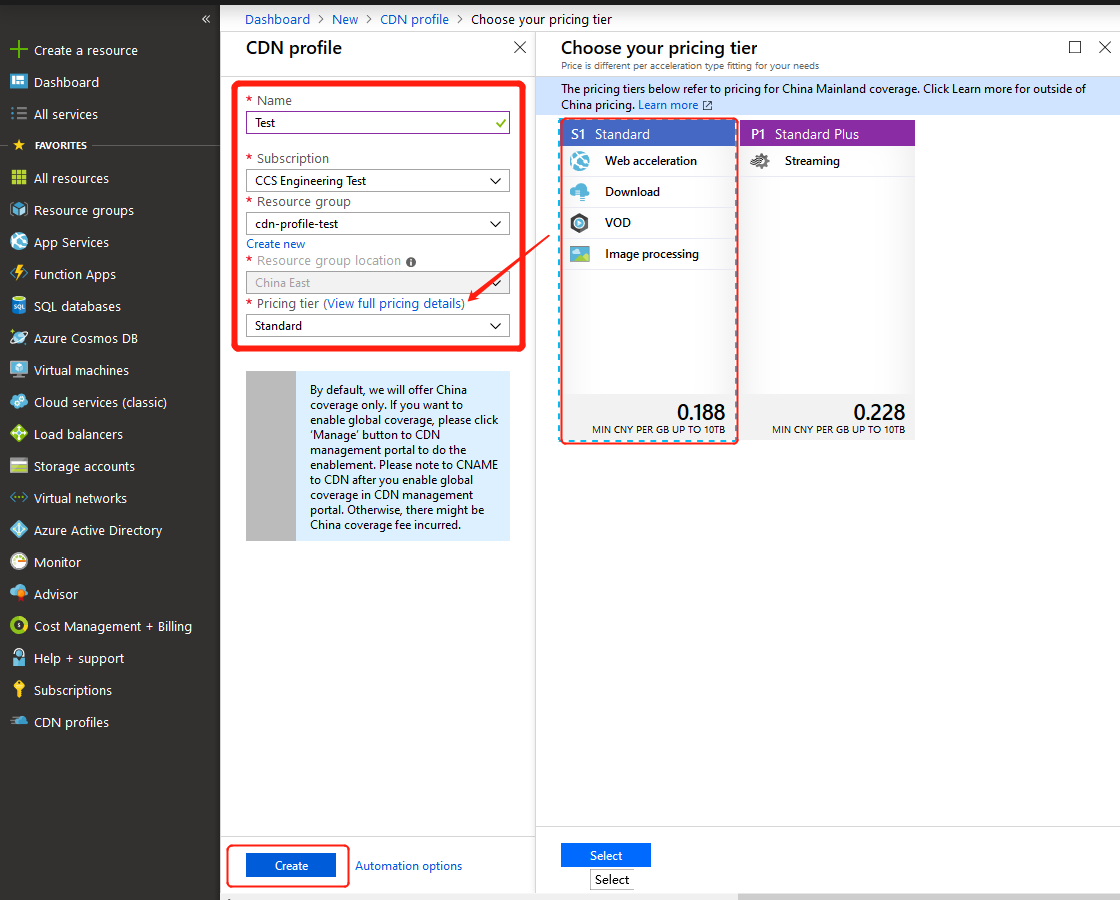Click the Name input field containing Test
1120x900 pixels.
377,123
